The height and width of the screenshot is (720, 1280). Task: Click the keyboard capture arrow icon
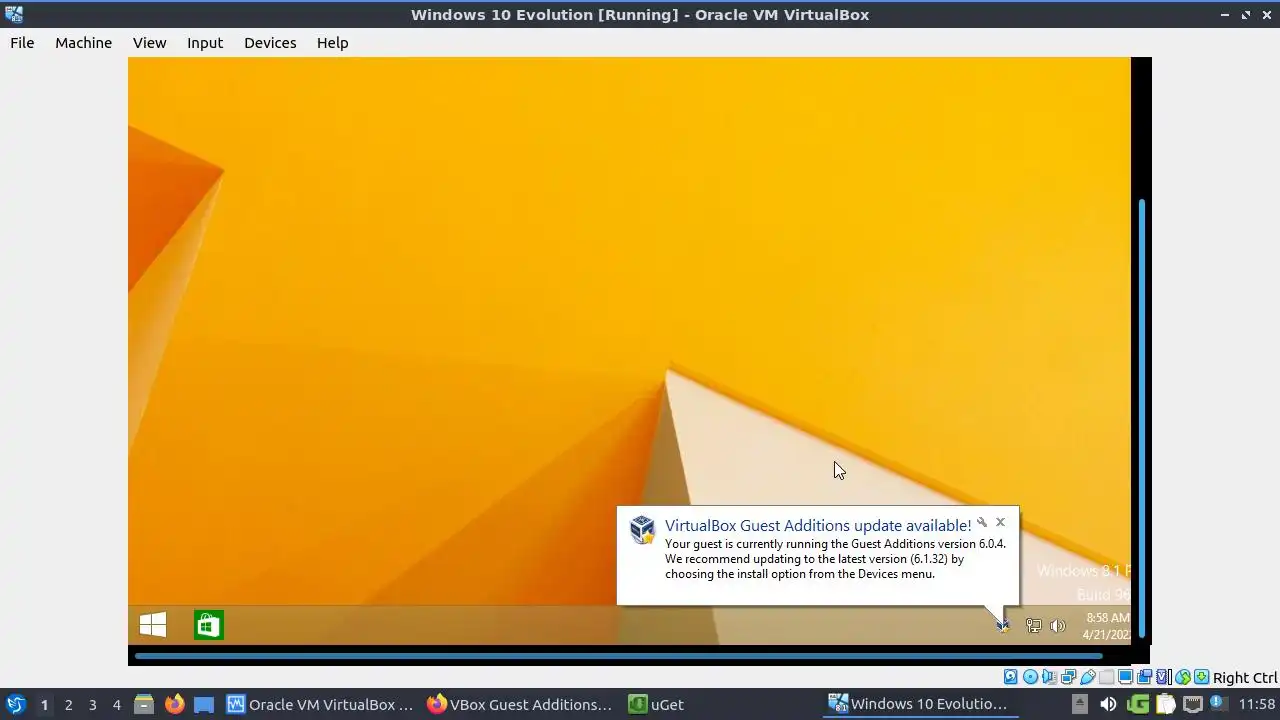pyautogui.click(x=1201, y=677)
